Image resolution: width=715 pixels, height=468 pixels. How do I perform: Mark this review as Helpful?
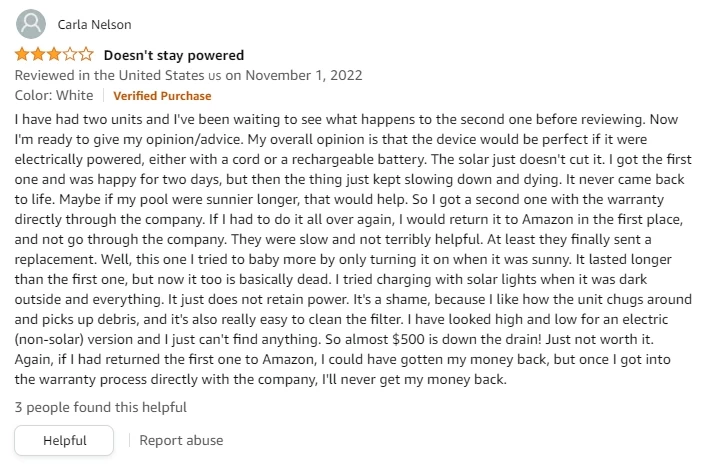[x=64, y=440]
